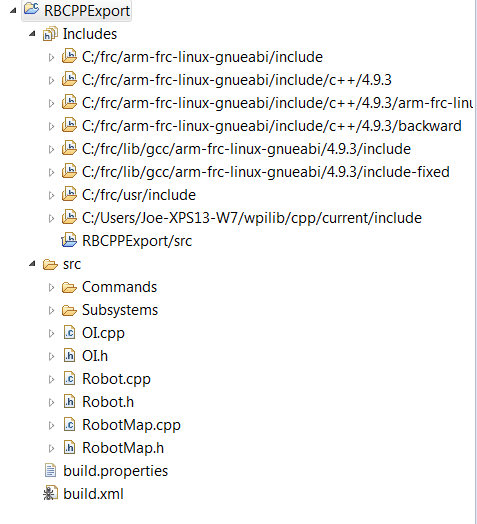
Task: Click the build.xml ant icon
Action: pos(50,494)
